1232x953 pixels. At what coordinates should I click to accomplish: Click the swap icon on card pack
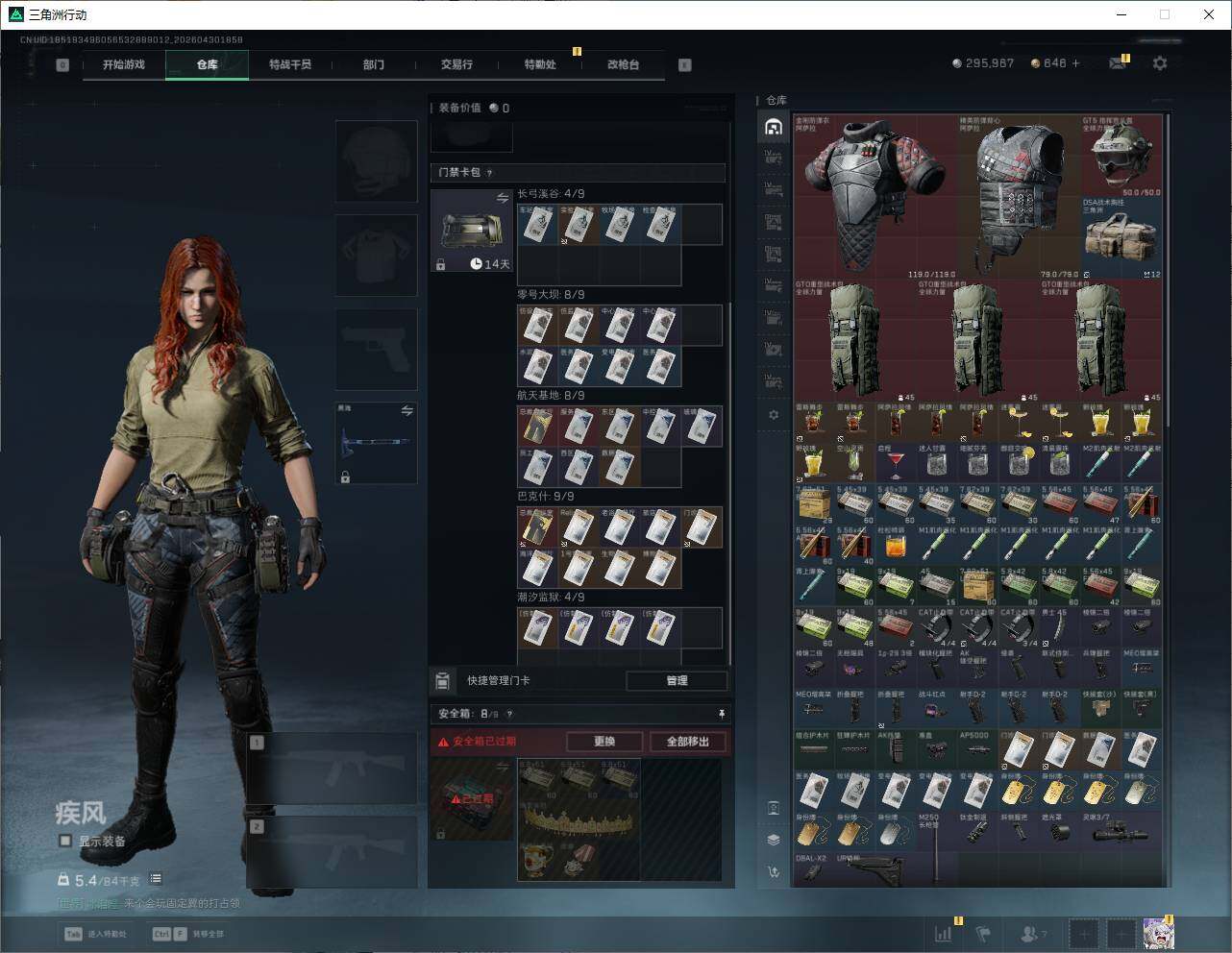(x=503, y=198)
